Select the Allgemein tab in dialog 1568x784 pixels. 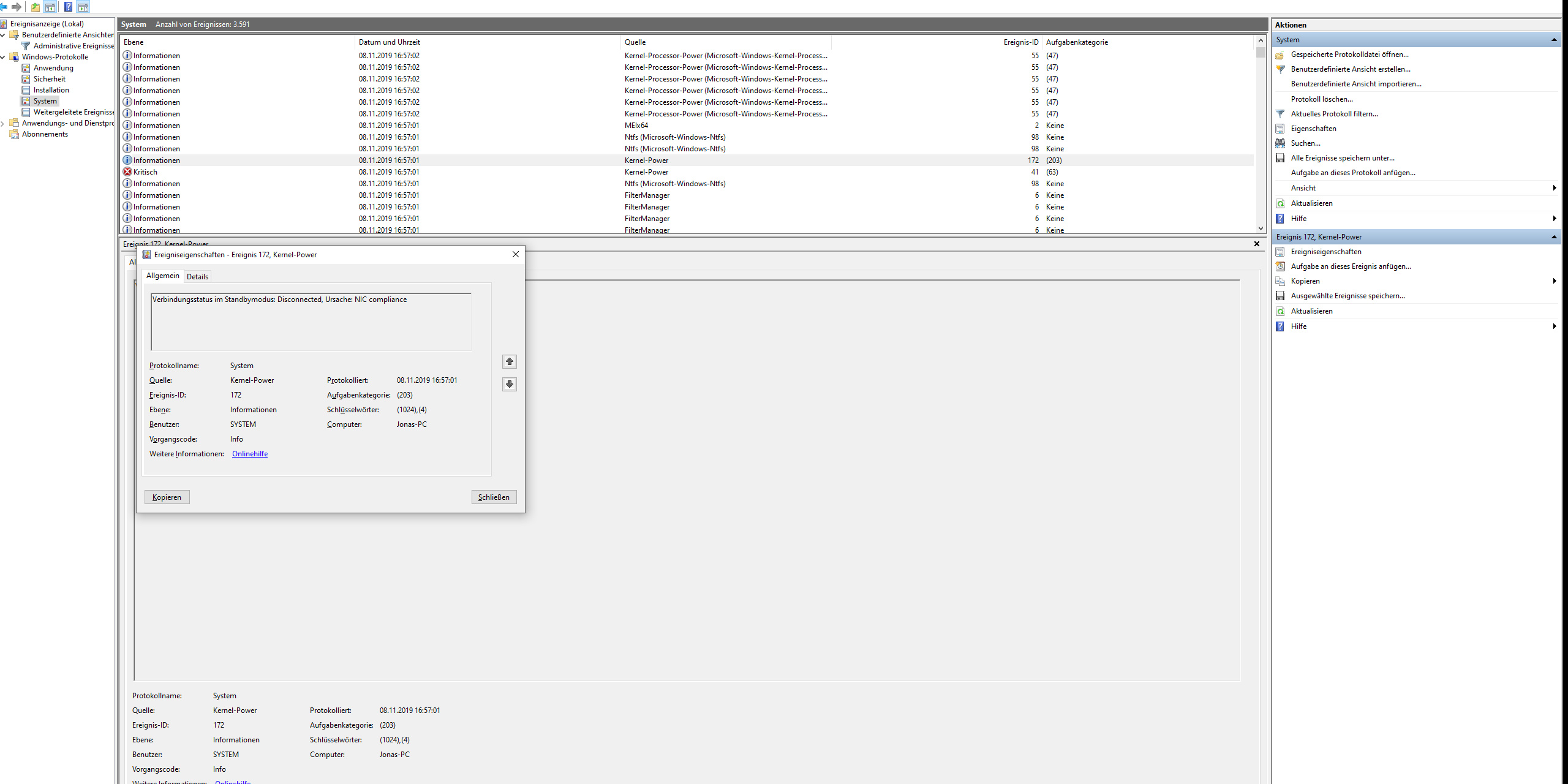(162, 276)
